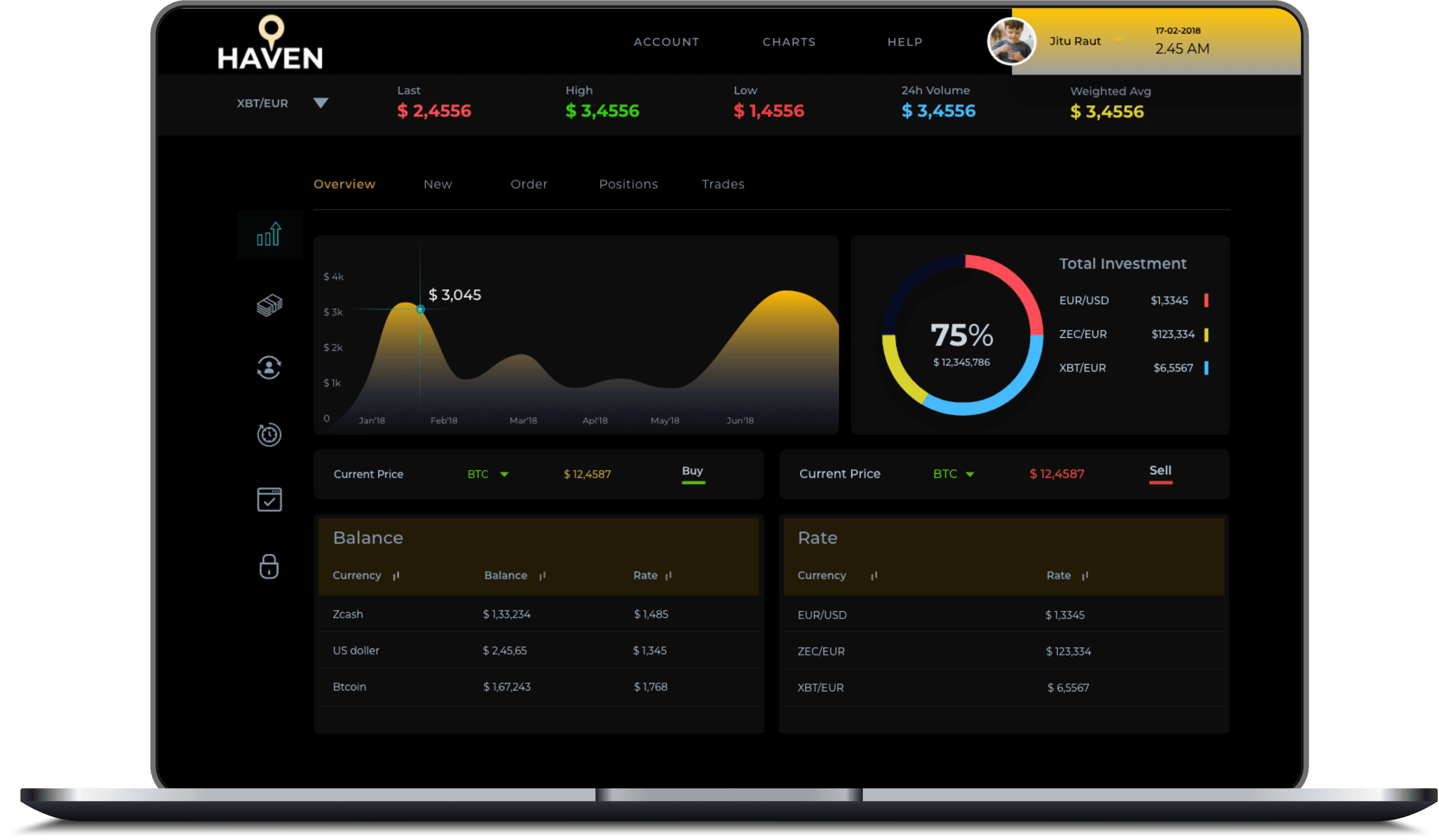Click the Feb'18 axis label on chart
1439x840 pixels.
pyautogui.click(x=444, y=422)
